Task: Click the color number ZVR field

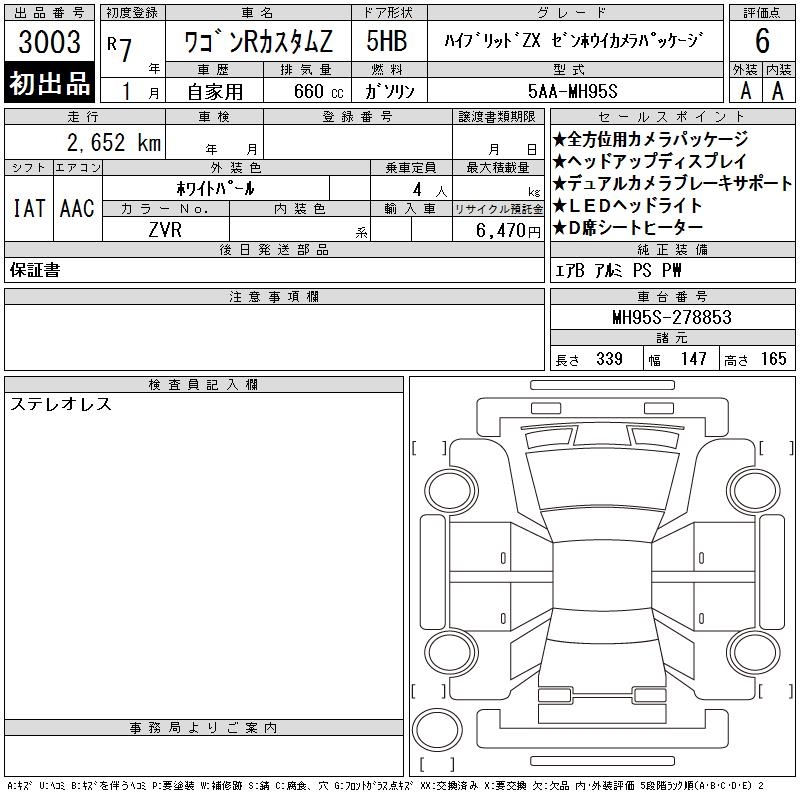Action: click(165, 229)
